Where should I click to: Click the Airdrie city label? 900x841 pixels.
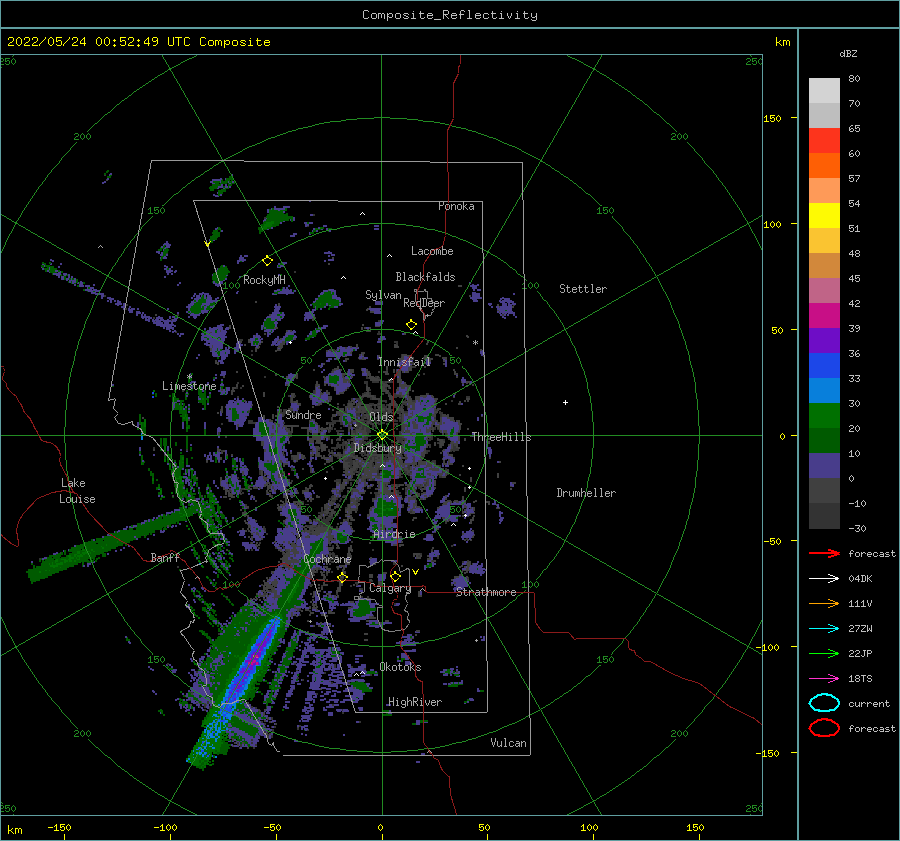click(394, 534)
